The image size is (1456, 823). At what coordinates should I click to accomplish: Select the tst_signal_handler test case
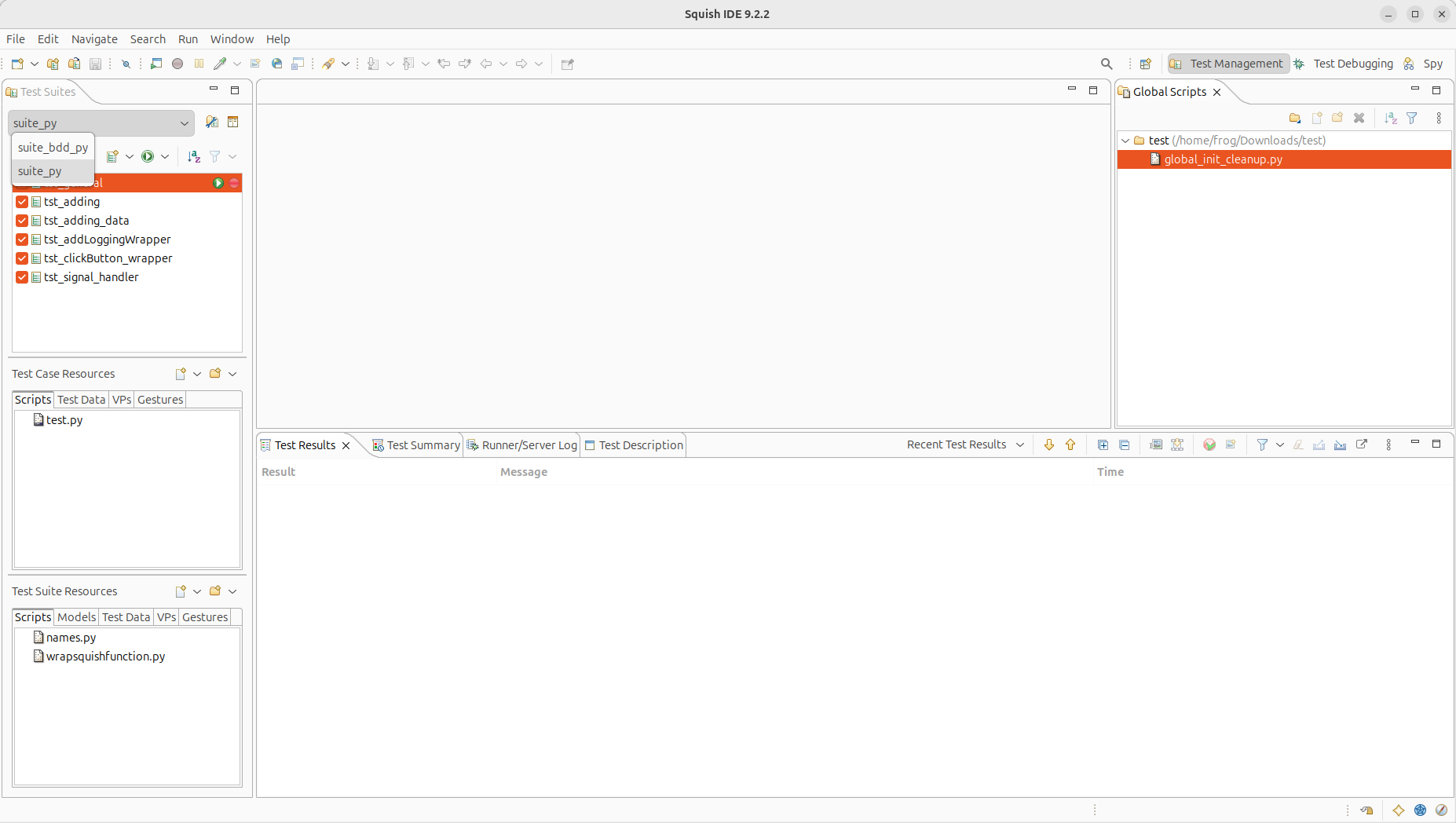coord(91,277)
